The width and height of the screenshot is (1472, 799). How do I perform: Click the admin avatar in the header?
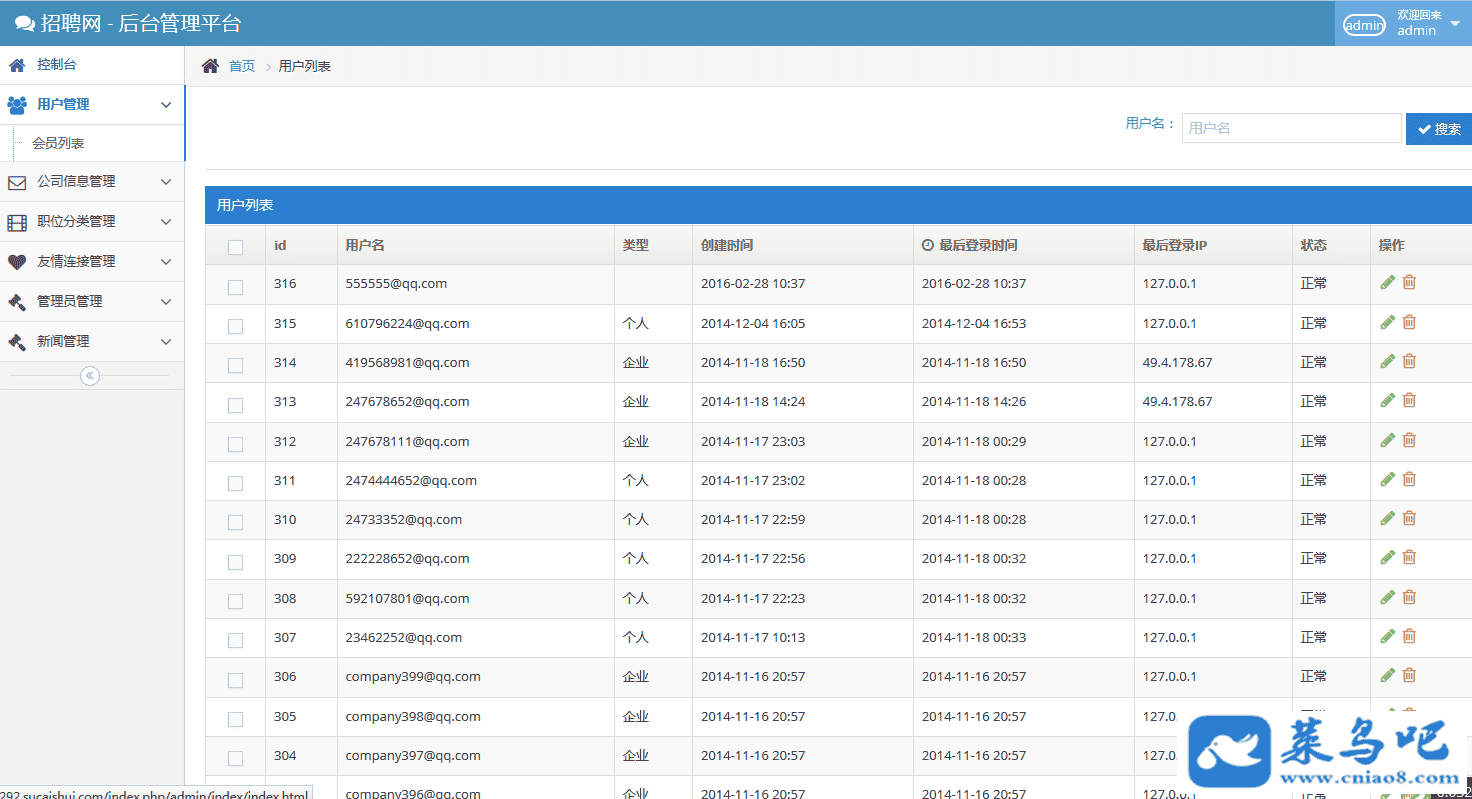(x=1364, y=25)
